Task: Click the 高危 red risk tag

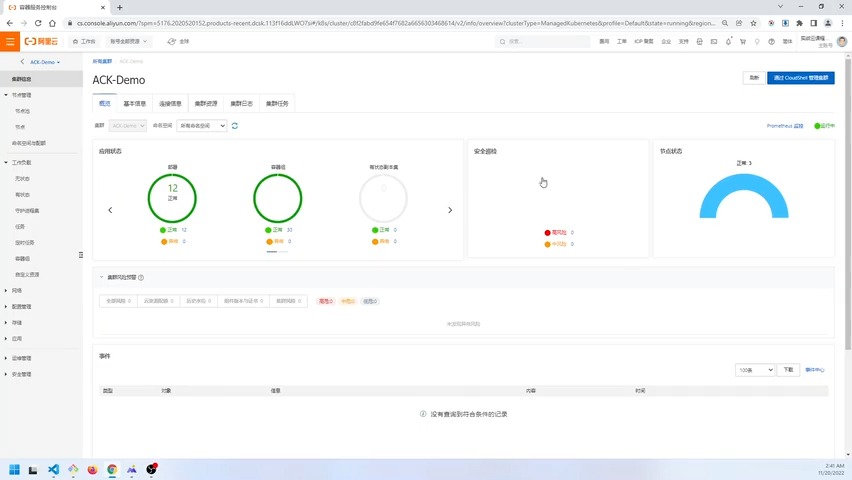Action: [325, 301]
